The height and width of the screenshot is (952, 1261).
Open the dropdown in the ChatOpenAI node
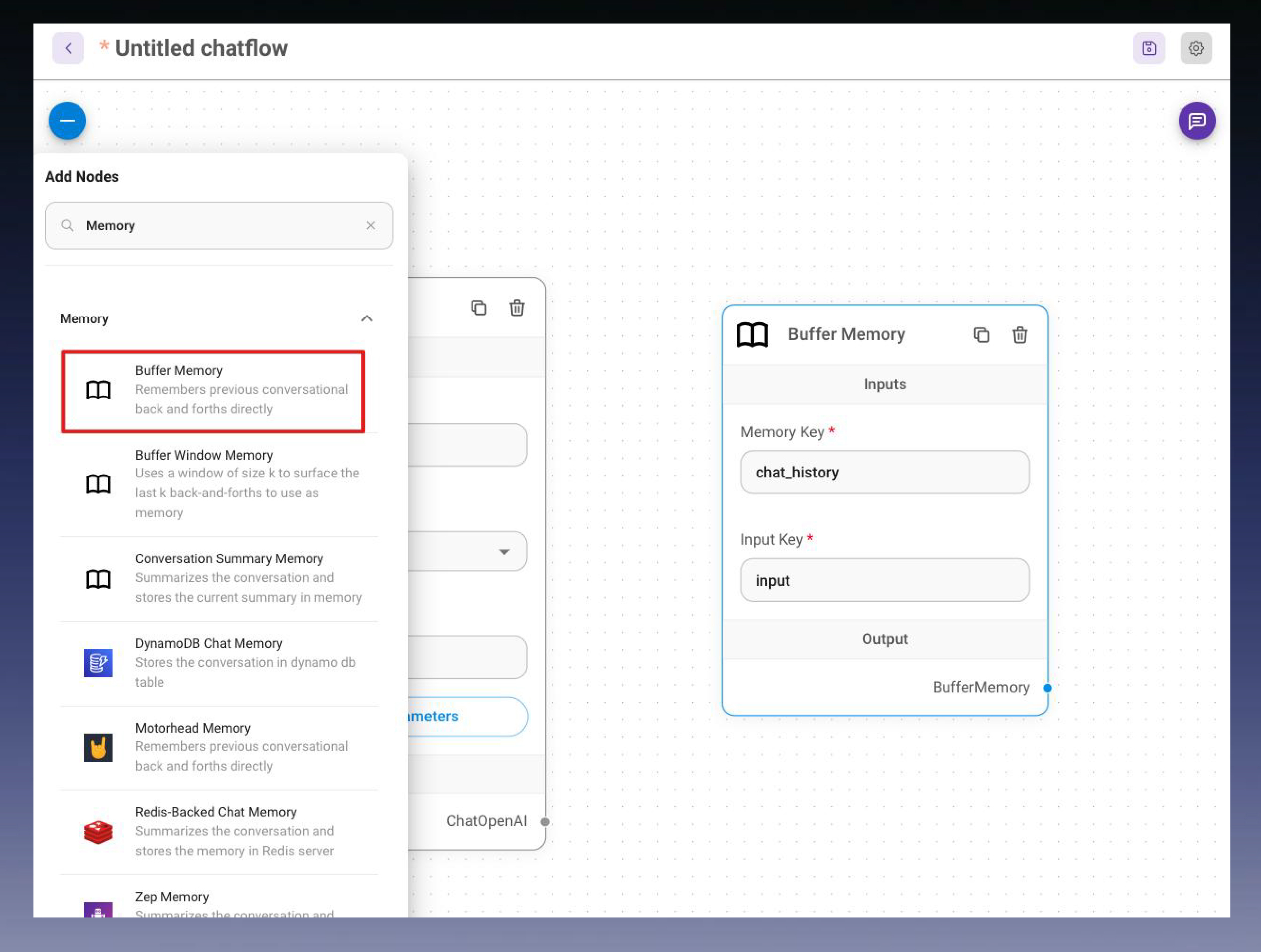pyautogui.click(x=504, y=552)
